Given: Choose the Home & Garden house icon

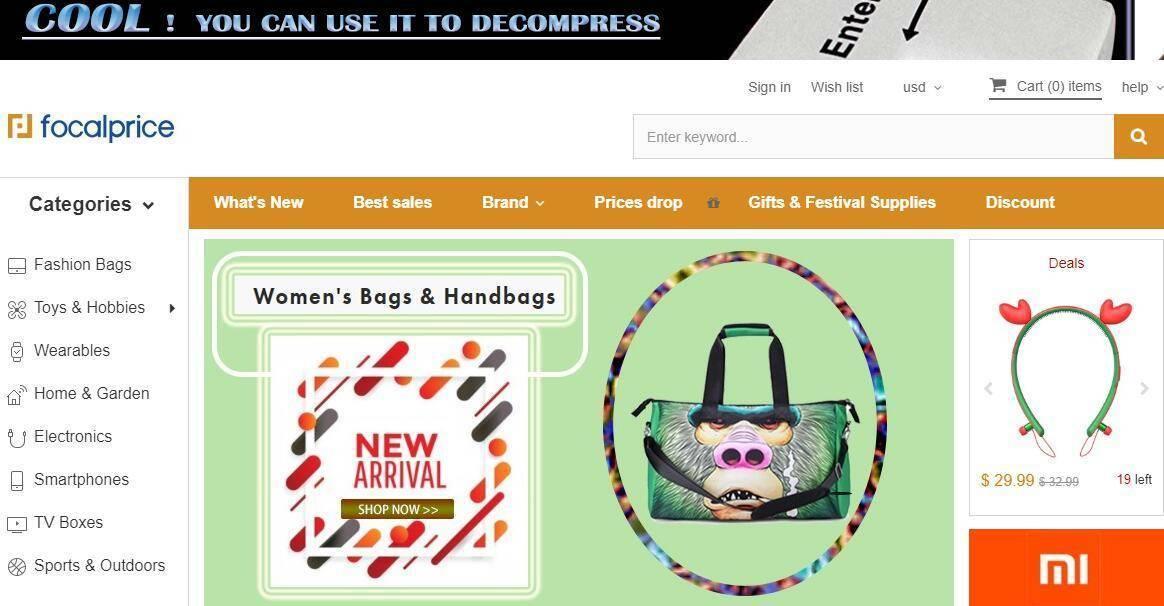Looking at the screenshot, I should coord(16,394).
